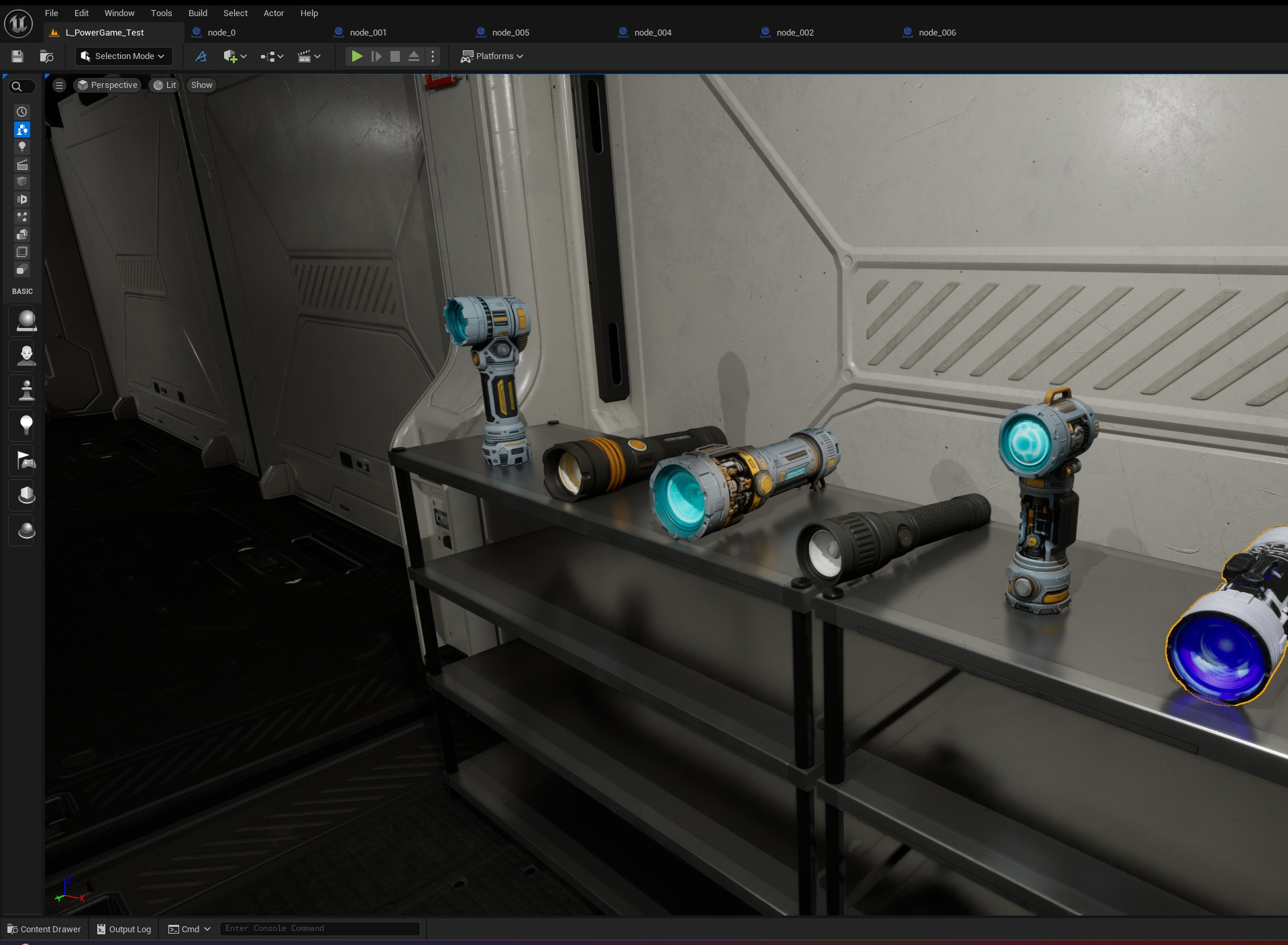The height and width of the screenshot is (945, 1288).
Task: Select the Cinematic clapperboard category
Action: coord(22,164)
